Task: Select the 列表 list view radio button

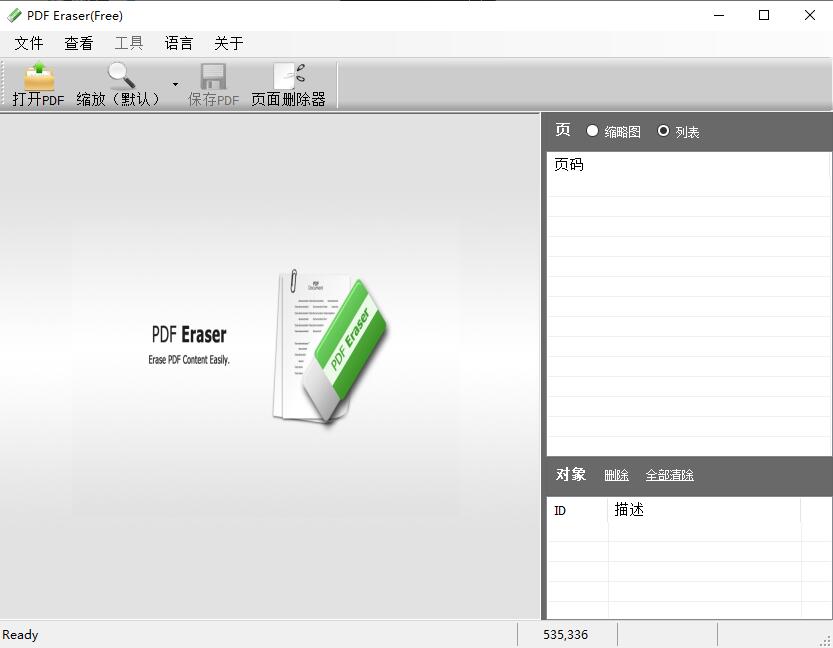Action: tap(663, 131)
